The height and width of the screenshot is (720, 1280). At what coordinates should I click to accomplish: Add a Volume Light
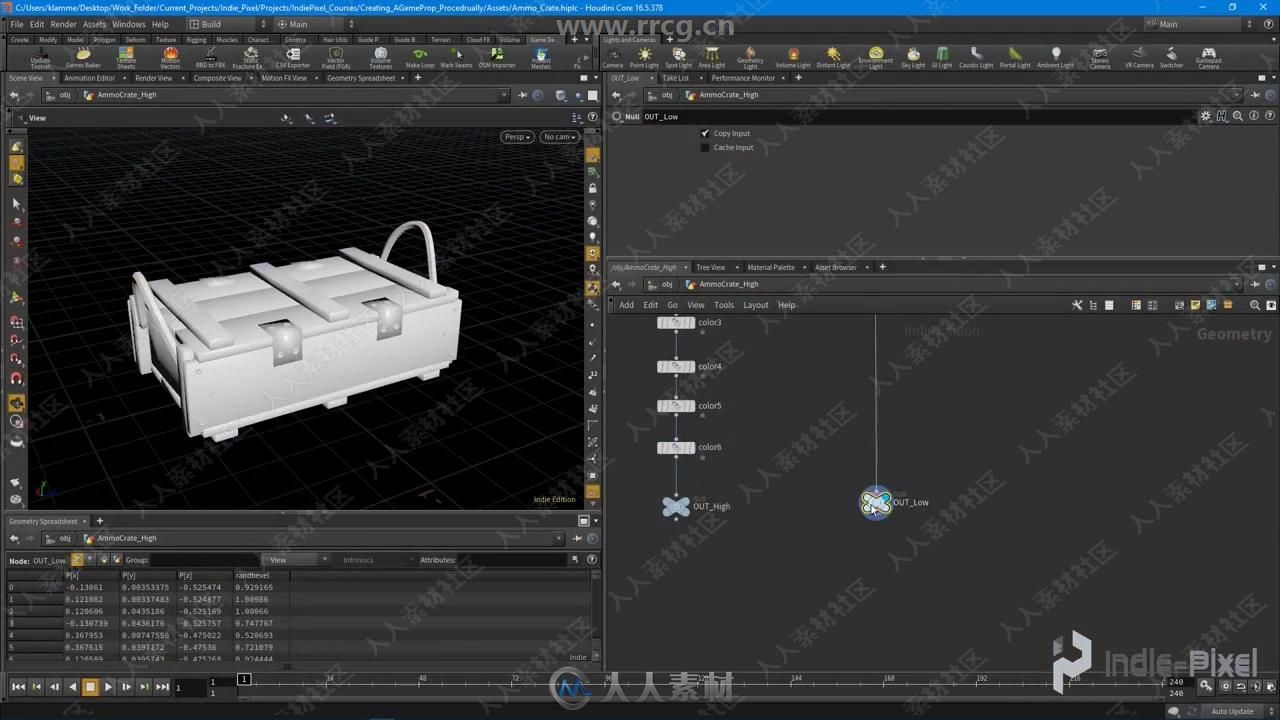793,58
